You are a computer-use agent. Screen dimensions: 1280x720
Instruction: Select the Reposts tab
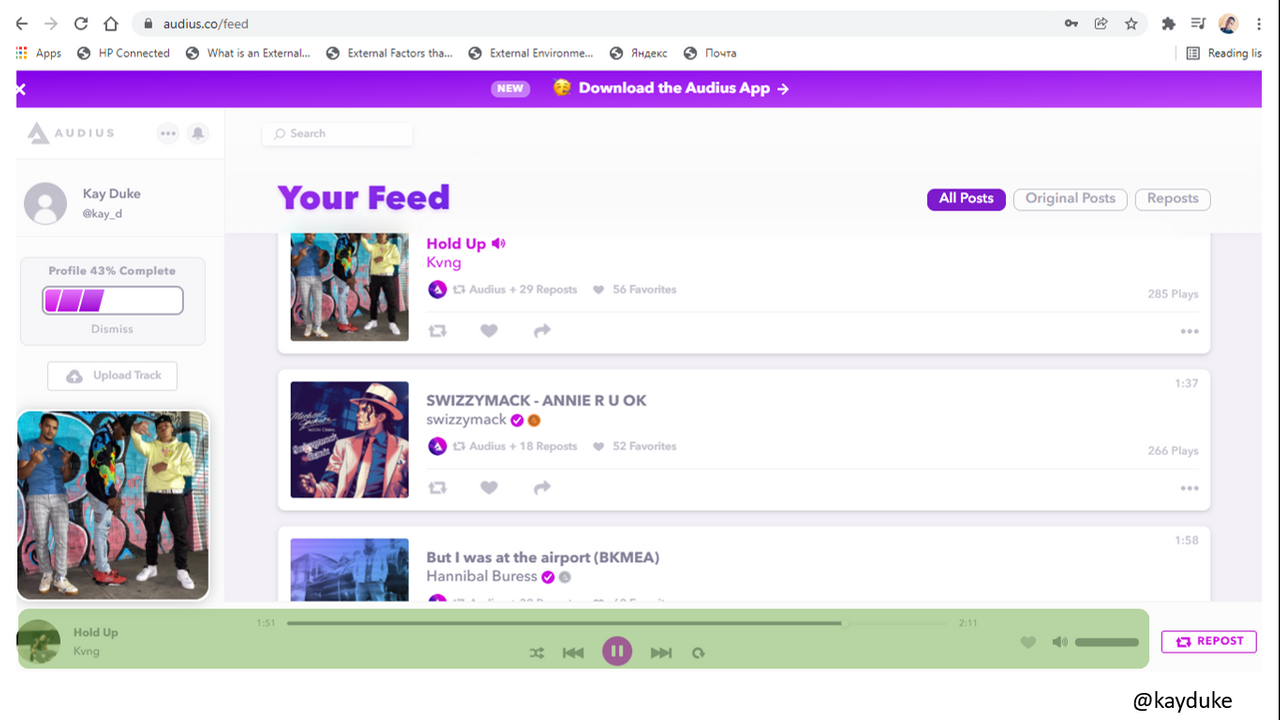(1173, 199)
